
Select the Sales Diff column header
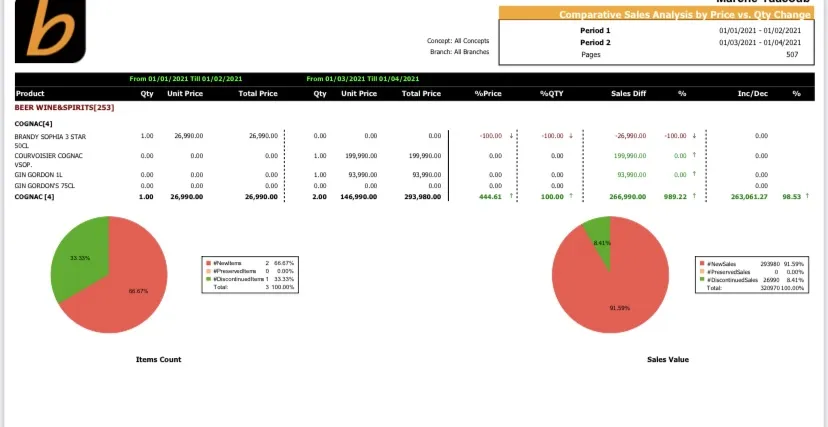click(628, 93)
